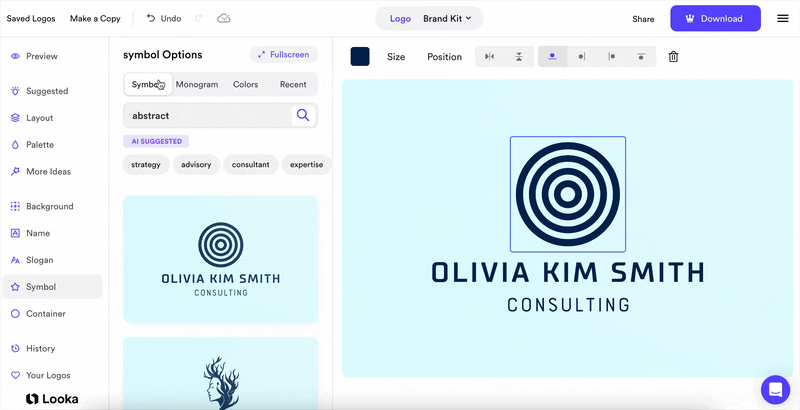Set symbol position right of text

[x=611, y=57]
